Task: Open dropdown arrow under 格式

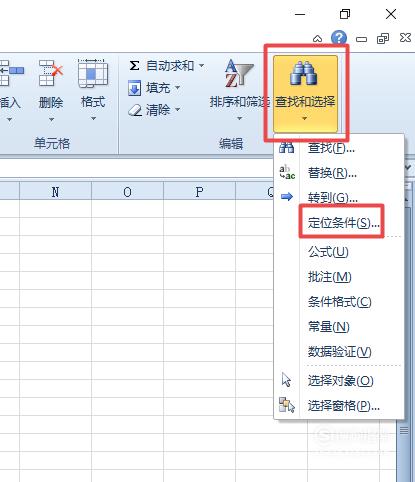Action: pyautogui.click(x=93, y=118)
